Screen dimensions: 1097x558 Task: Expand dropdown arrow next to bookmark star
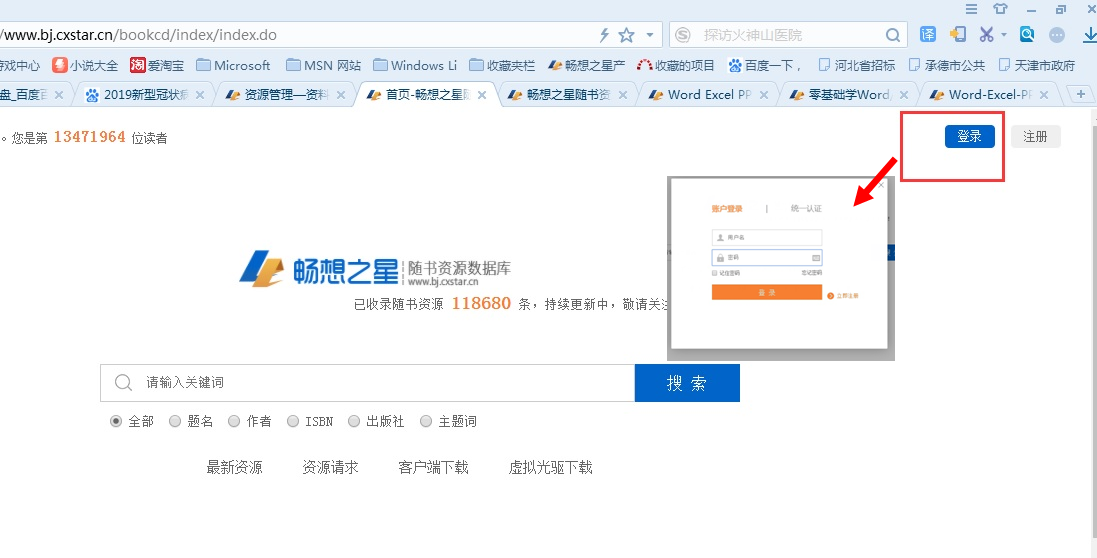pos(649,35)
